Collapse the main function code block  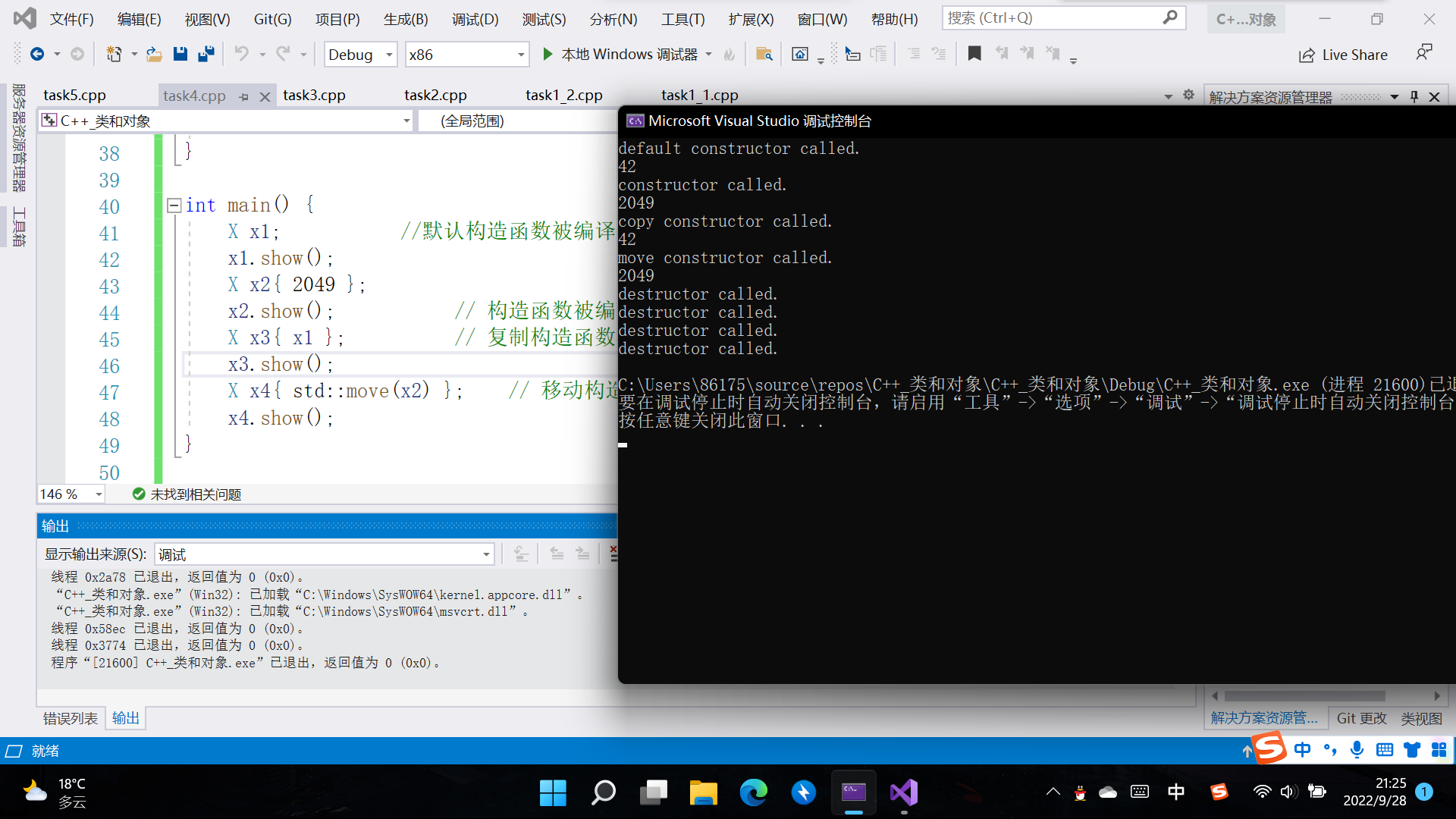point(174,206)
